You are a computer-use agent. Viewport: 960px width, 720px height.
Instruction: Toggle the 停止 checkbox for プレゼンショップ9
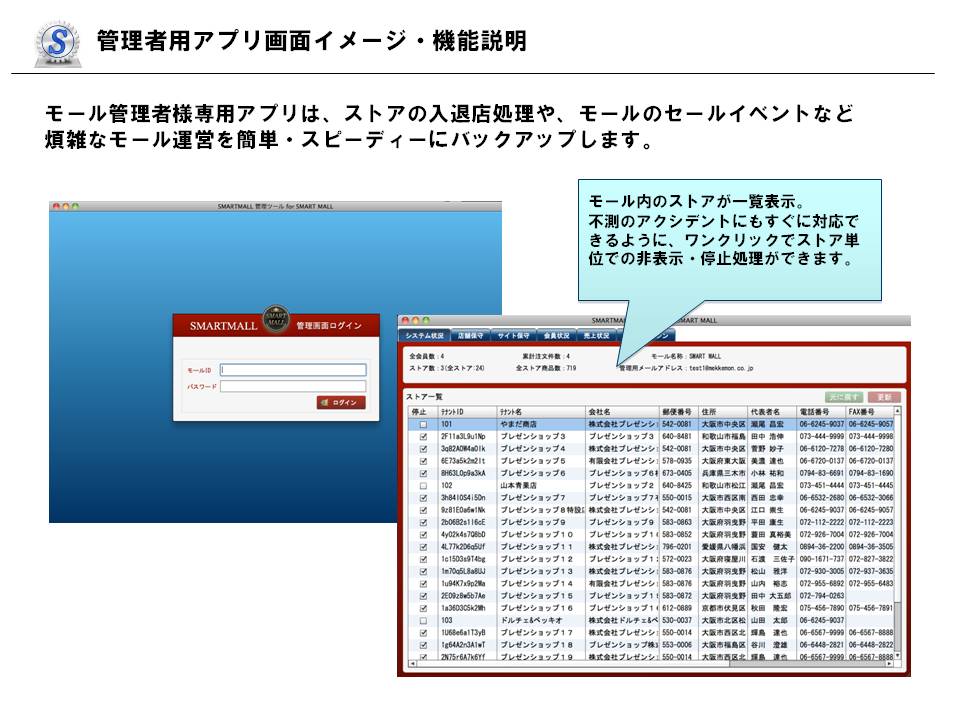(x=423, y=522)
